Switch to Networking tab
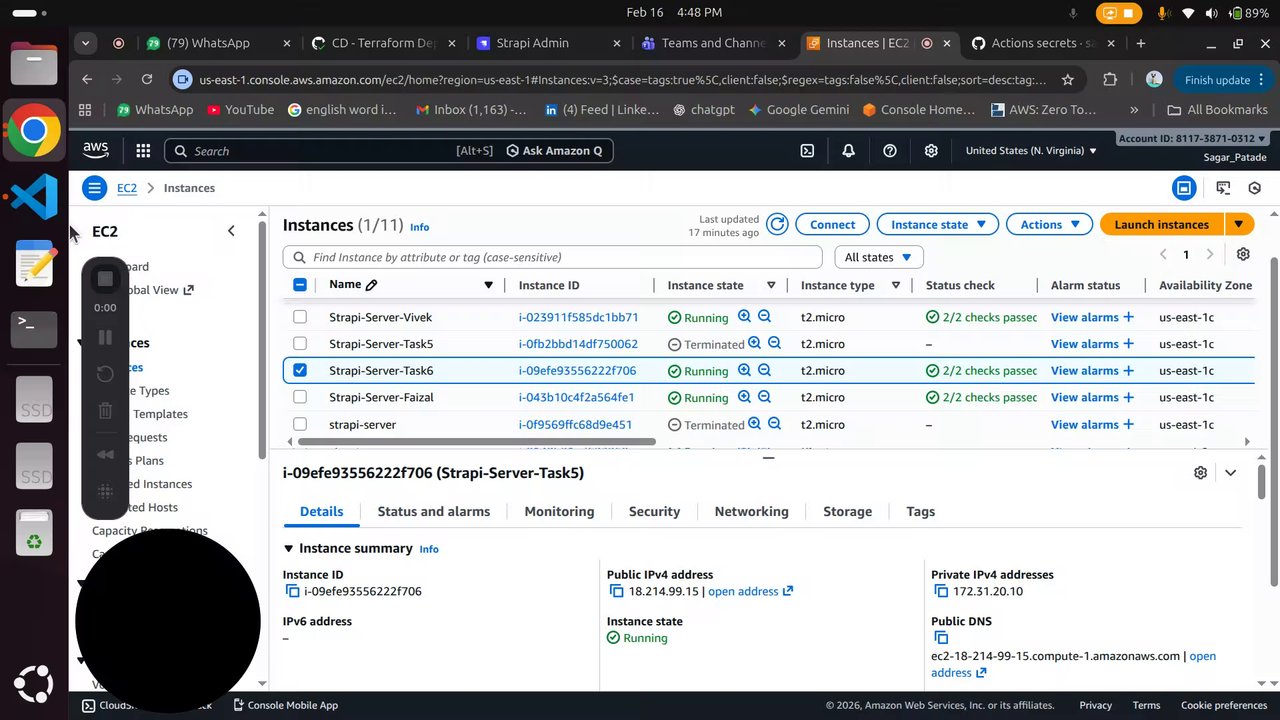This screenshot has width=1280, height=720. click(751, 511)
